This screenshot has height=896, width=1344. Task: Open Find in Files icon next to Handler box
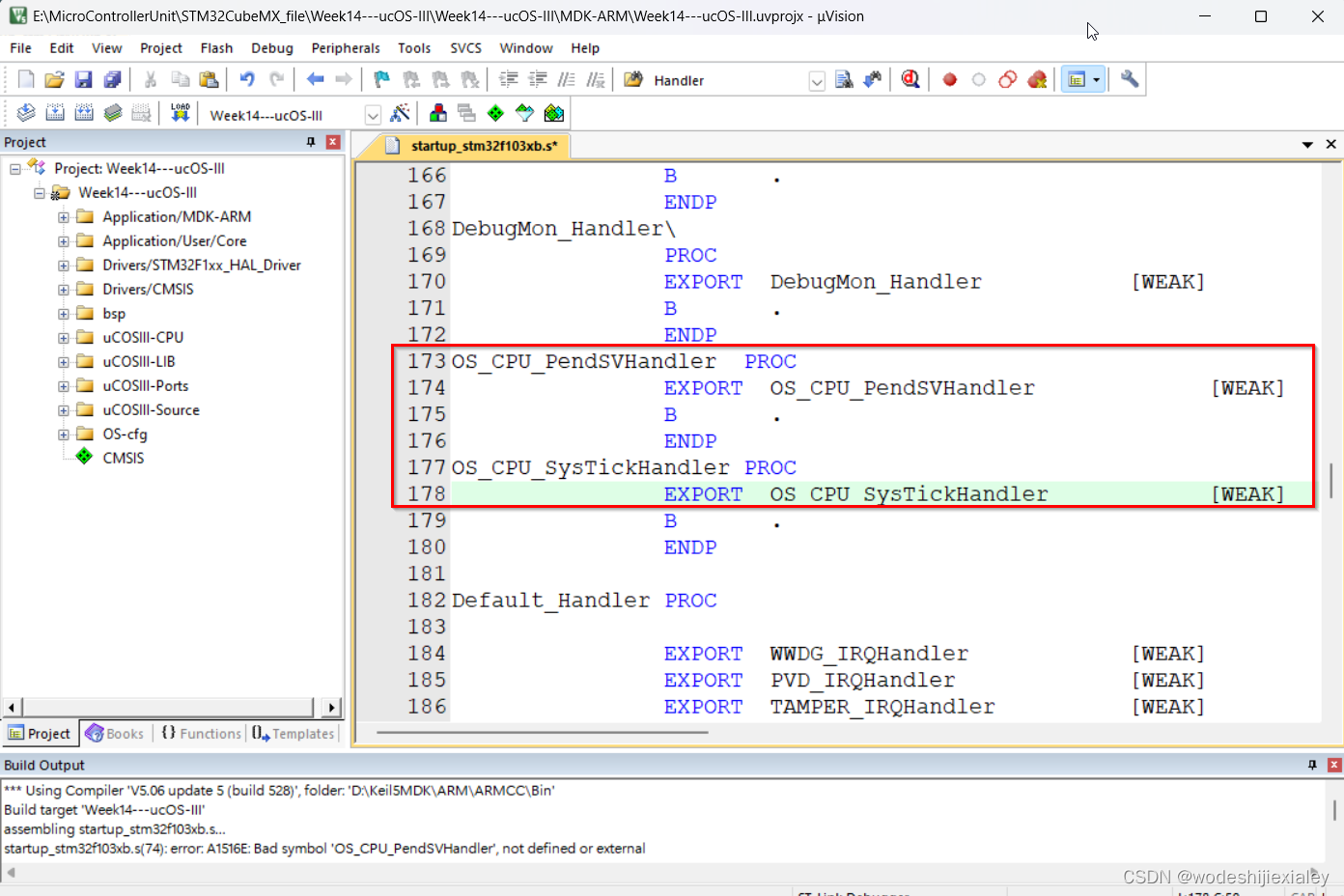point(633,80)
